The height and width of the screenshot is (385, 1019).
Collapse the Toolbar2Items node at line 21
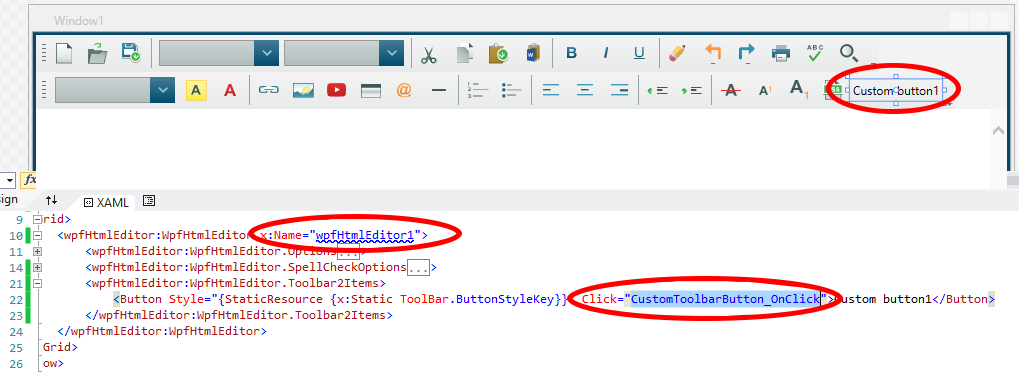[x=38, y=284]
